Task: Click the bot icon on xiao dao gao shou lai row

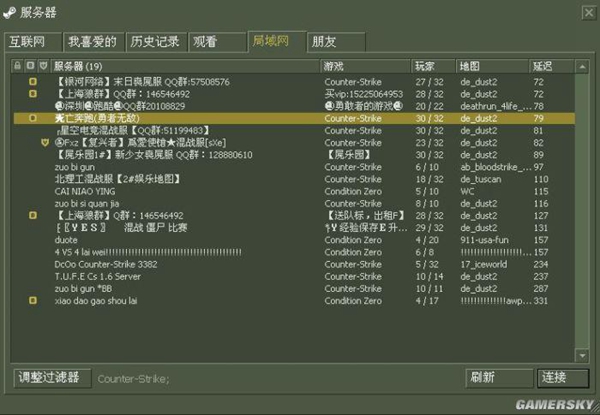Action: point(33,301)
